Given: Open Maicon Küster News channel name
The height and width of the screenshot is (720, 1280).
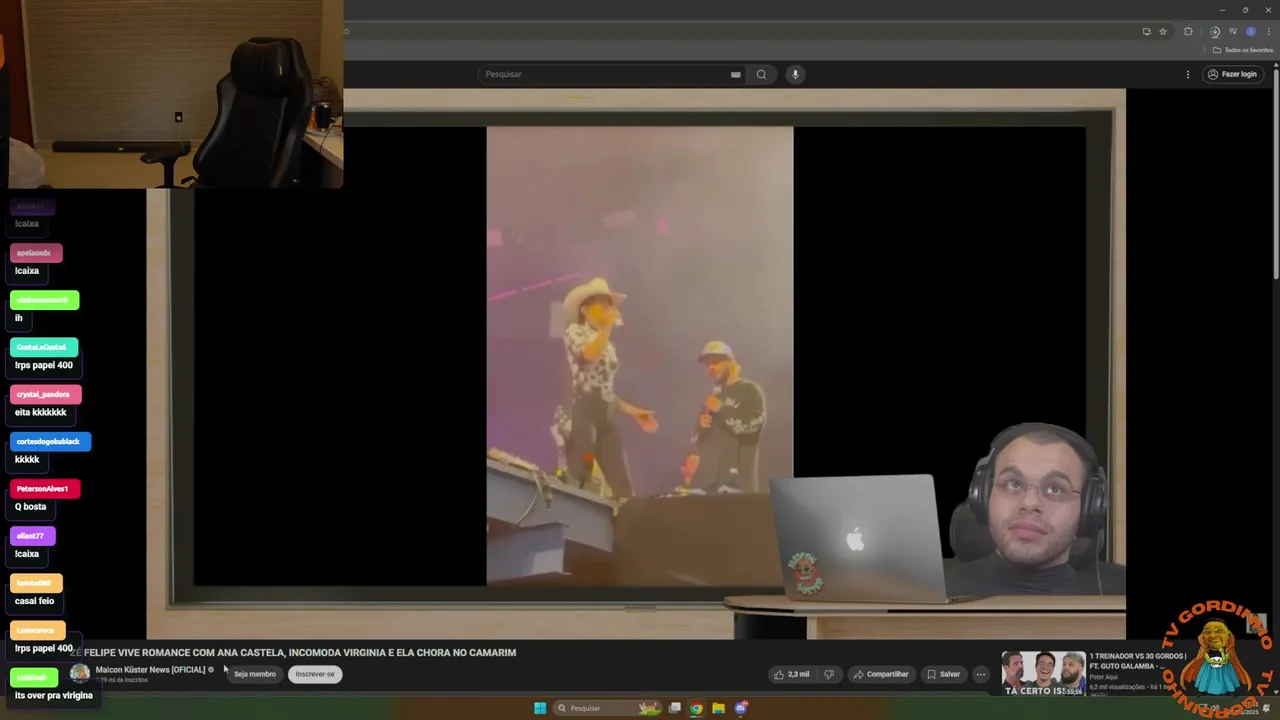Looking at the screenshot, I should click(x=150, y=669).
